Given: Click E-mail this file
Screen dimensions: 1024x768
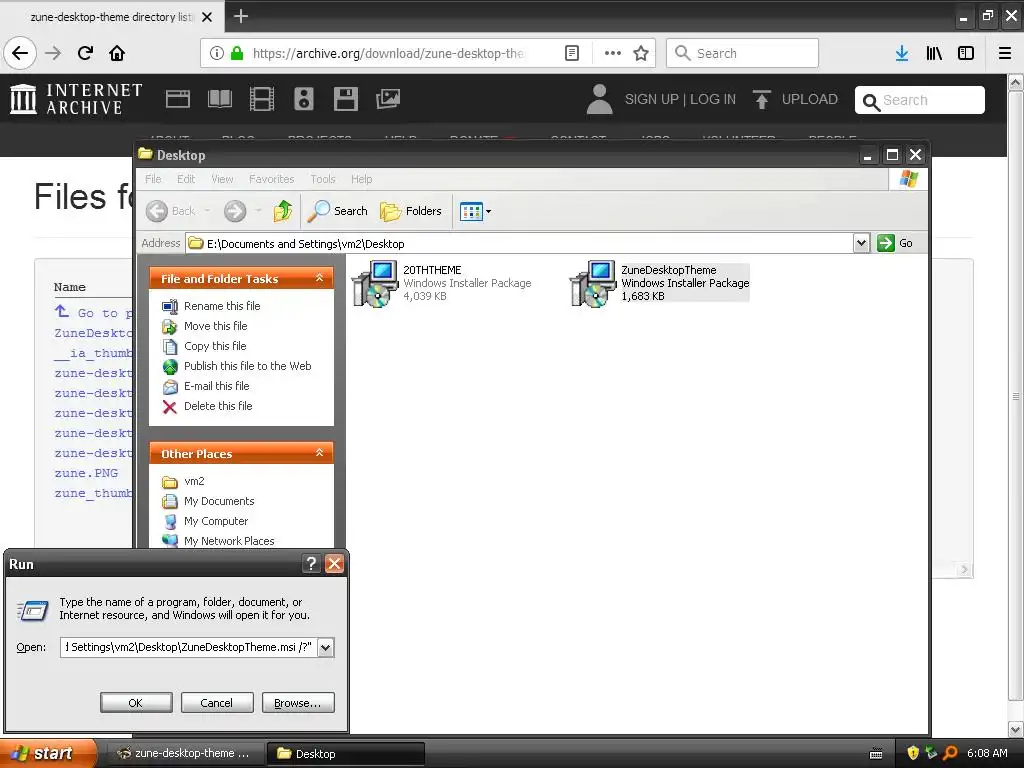Looking at the screenshot, I should point(206,386).
